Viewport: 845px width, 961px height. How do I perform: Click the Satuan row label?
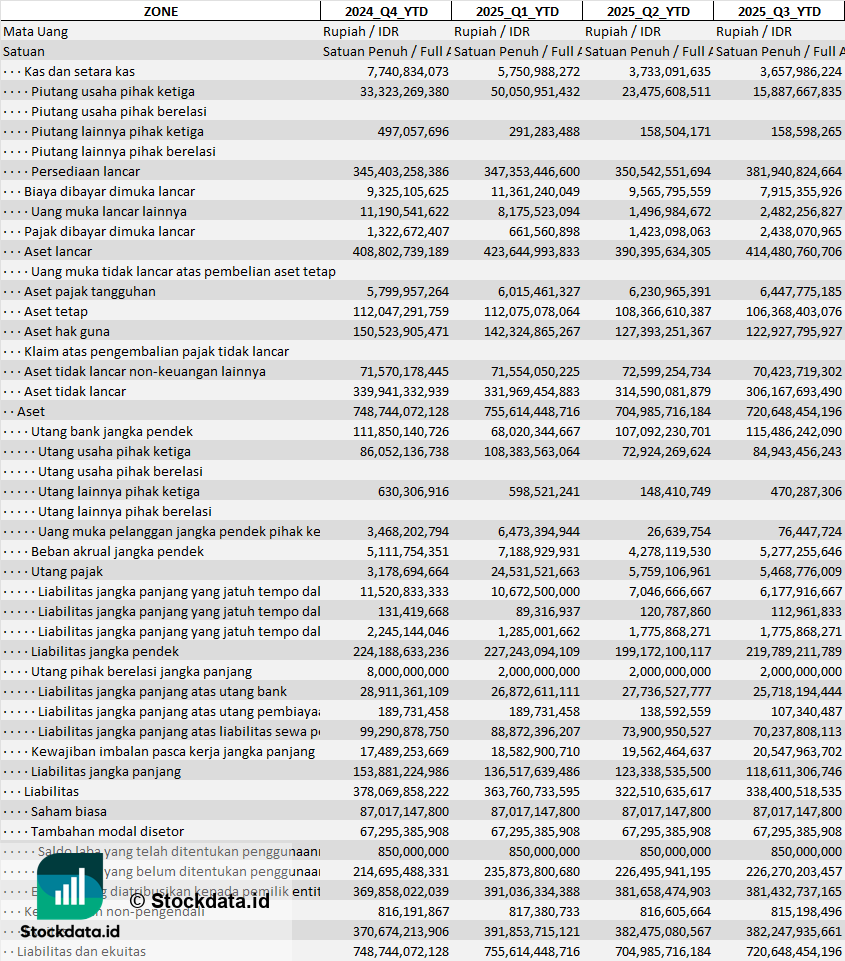[24, 51]
